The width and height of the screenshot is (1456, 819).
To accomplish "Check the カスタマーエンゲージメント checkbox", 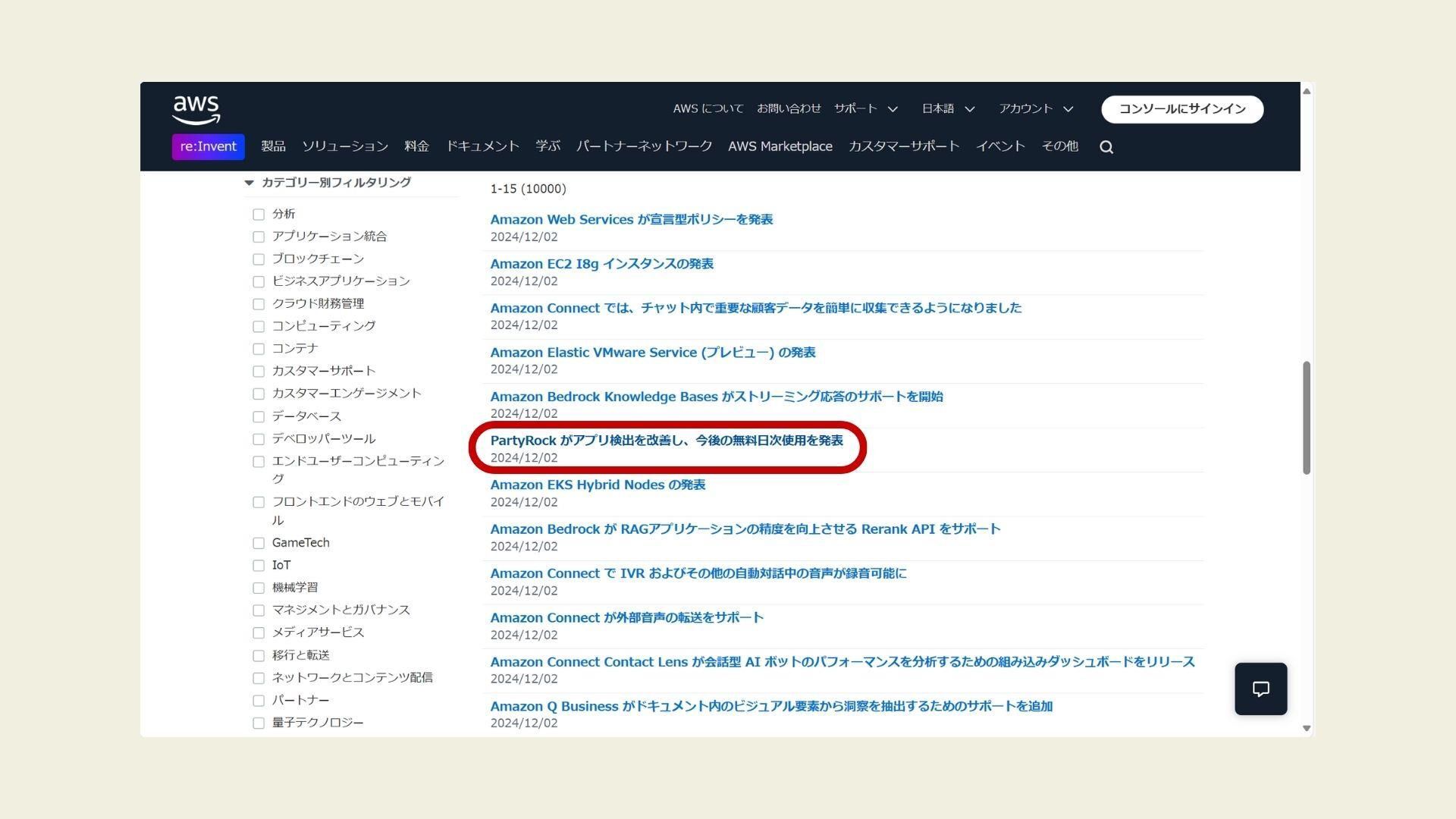I will pyautogui.click(x=259, y=394).
